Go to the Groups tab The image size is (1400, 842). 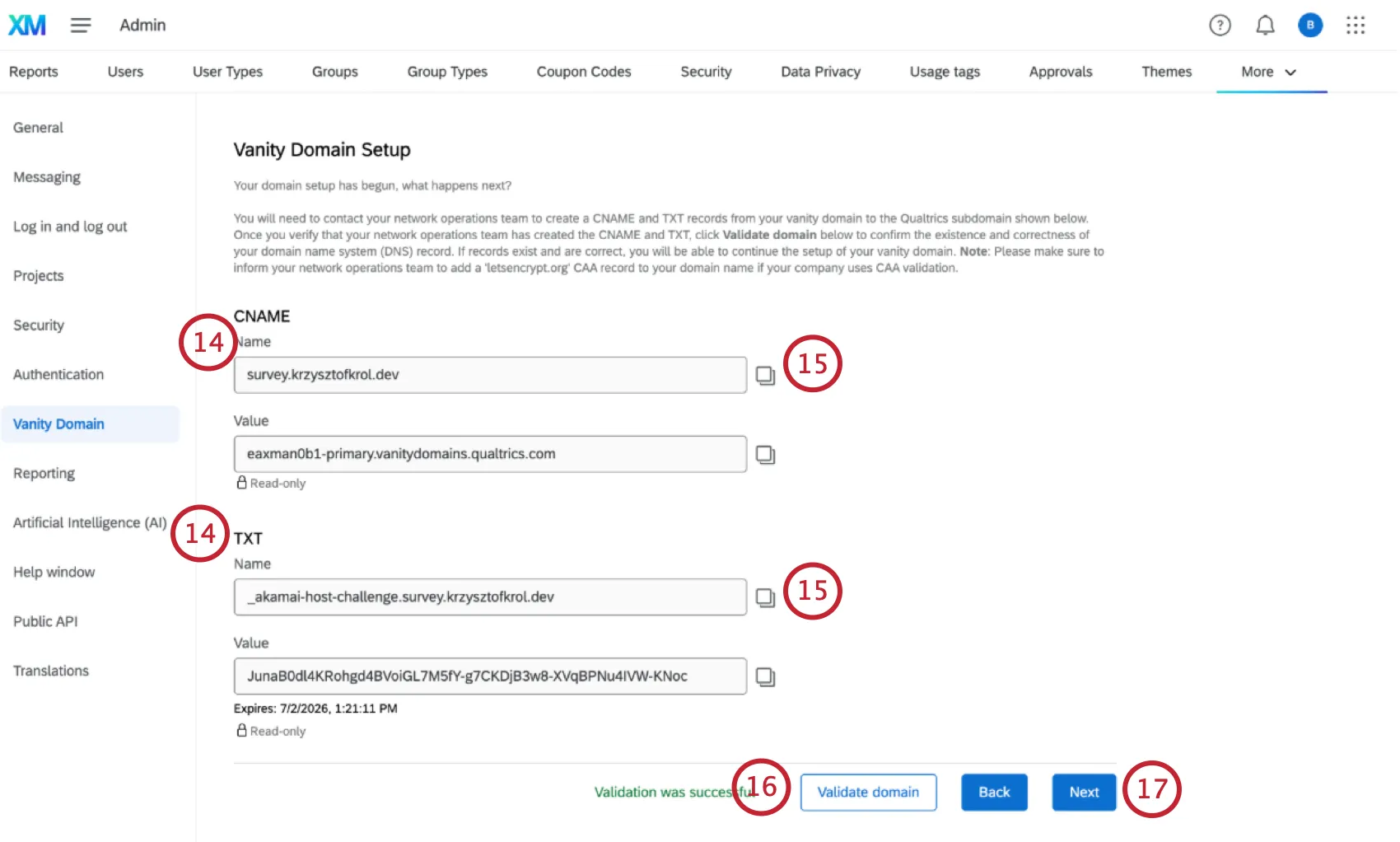[x=335, y=72]
